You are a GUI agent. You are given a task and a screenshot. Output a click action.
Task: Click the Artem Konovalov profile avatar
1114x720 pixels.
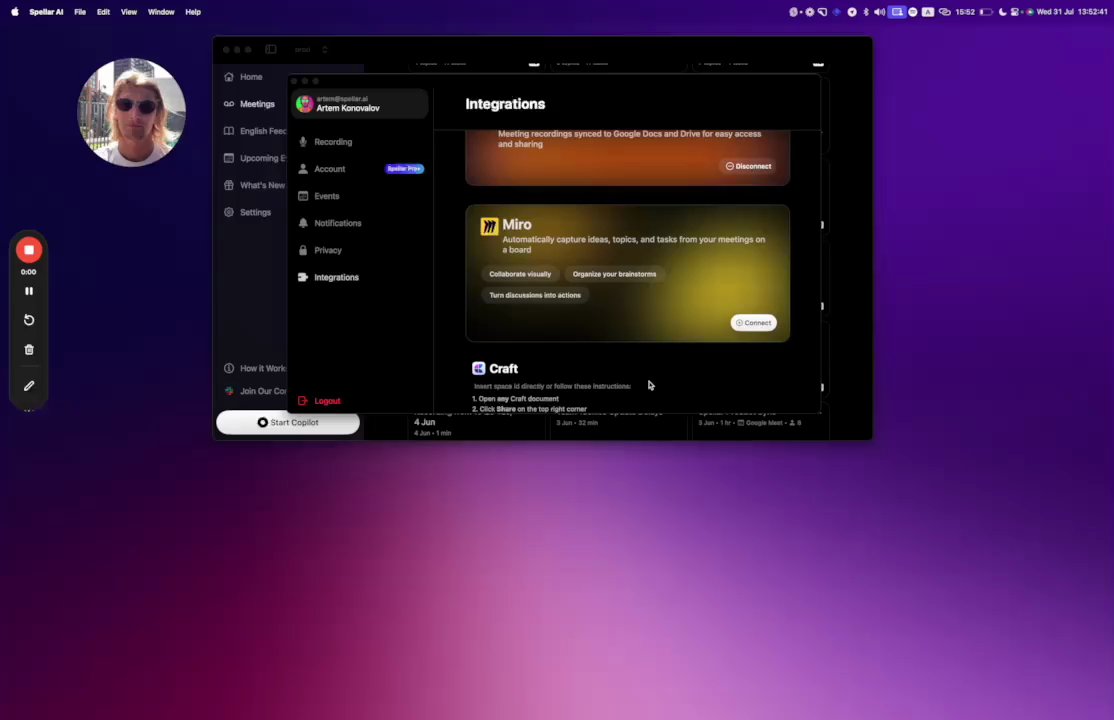pos(305,104)
